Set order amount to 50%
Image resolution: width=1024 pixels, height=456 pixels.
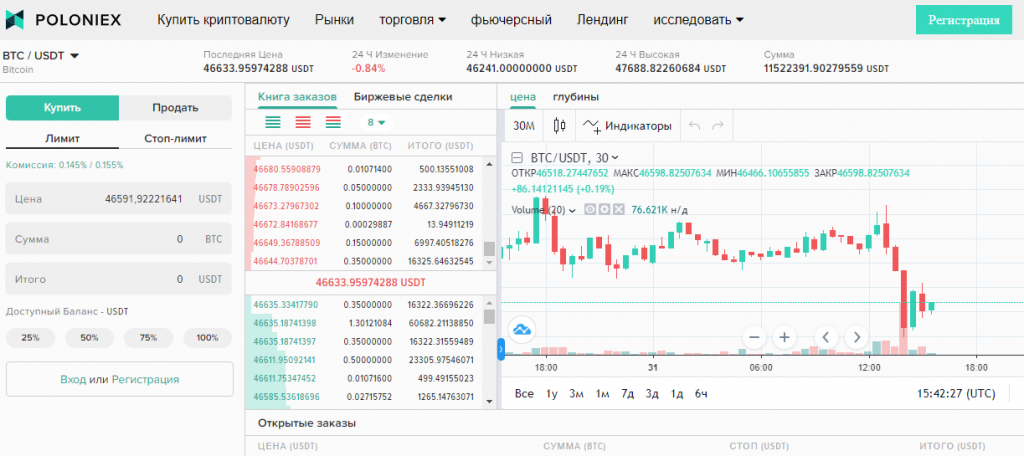pos(89,338)
